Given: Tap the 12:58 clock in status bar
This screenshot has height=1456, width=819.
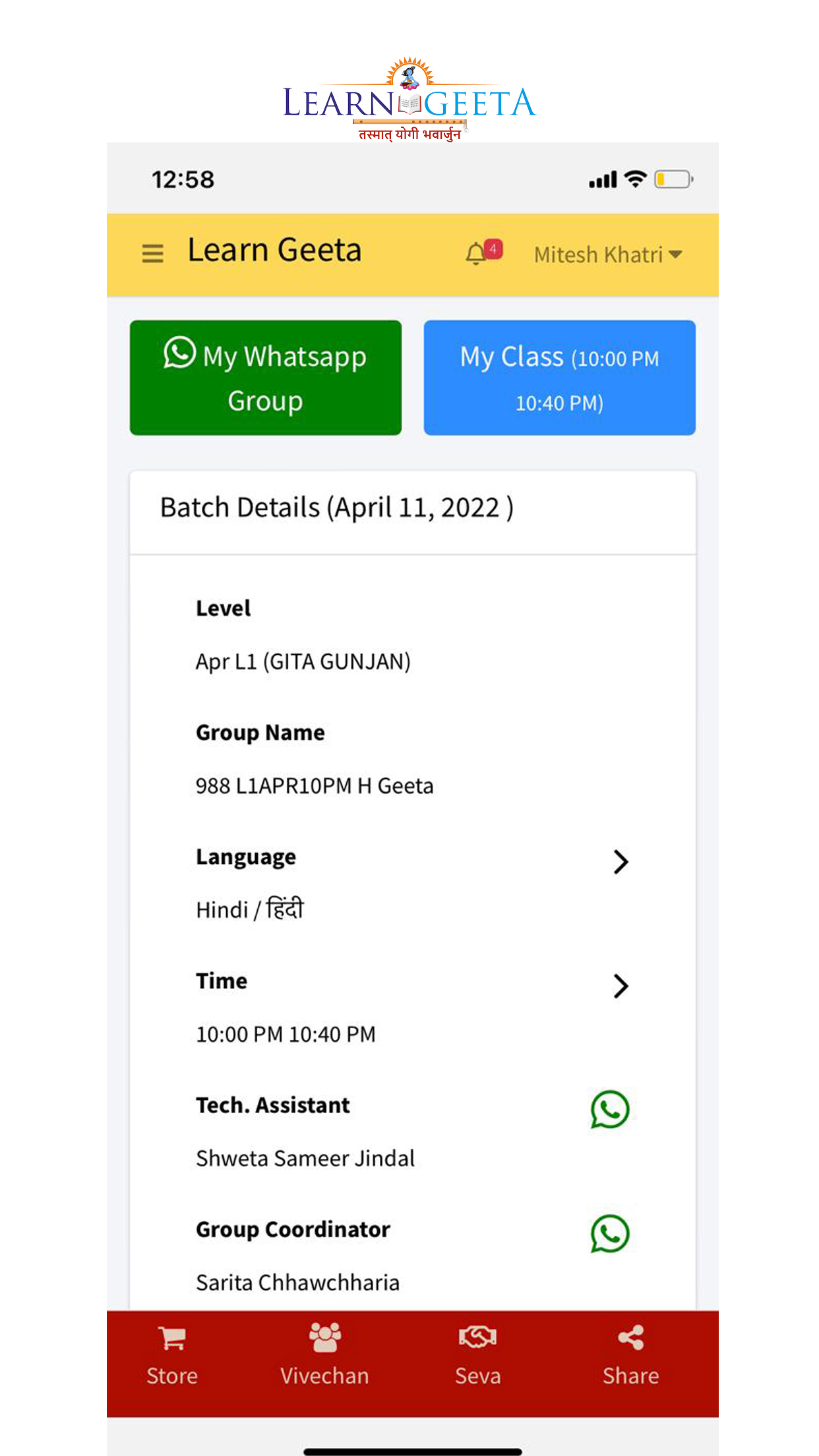Looking at the screenshot, I should coord(183,179).
